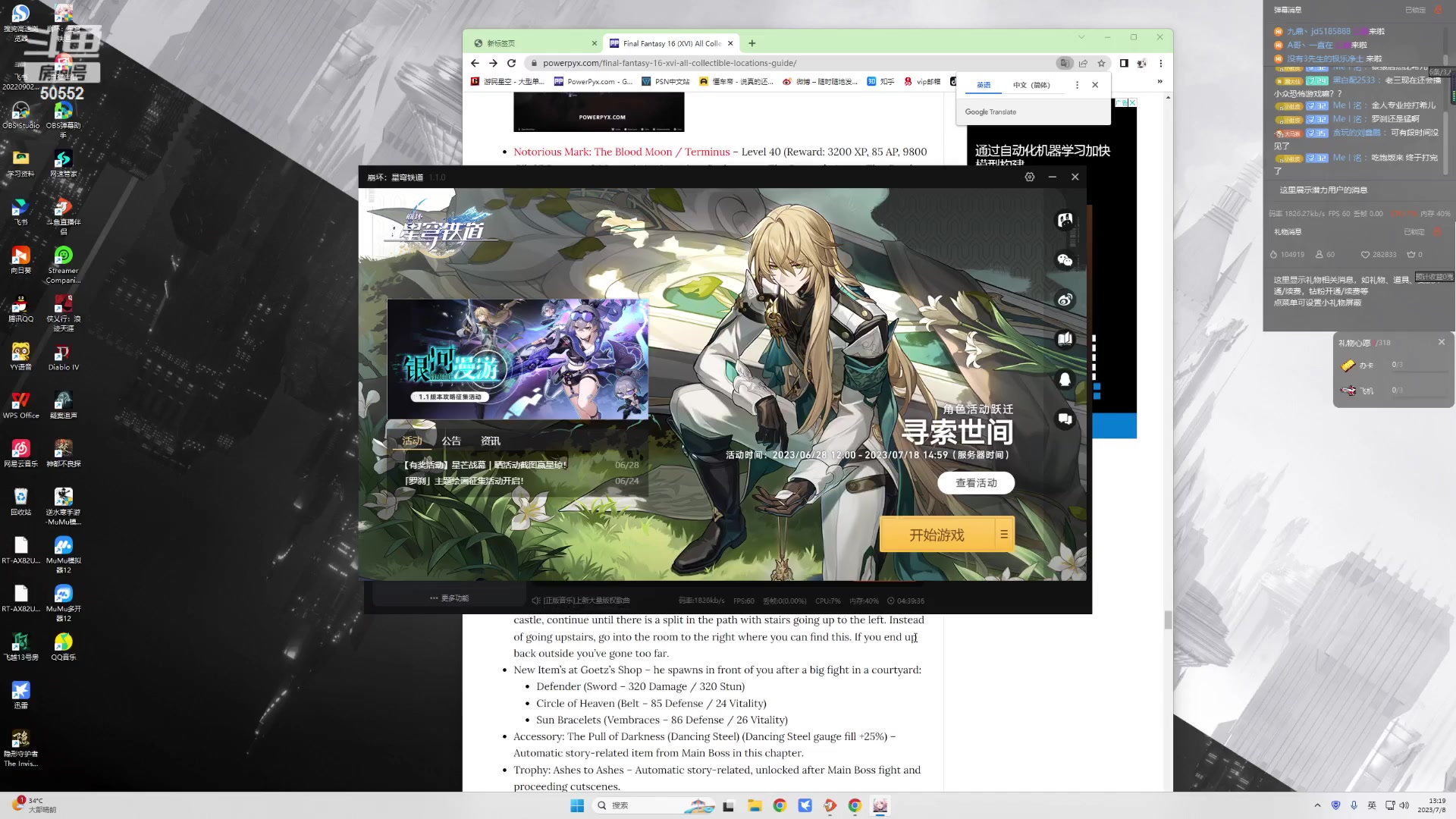Reload the PowerPyx page
The width and height of the screenshot is (1456, 819).
pos(511,63)
